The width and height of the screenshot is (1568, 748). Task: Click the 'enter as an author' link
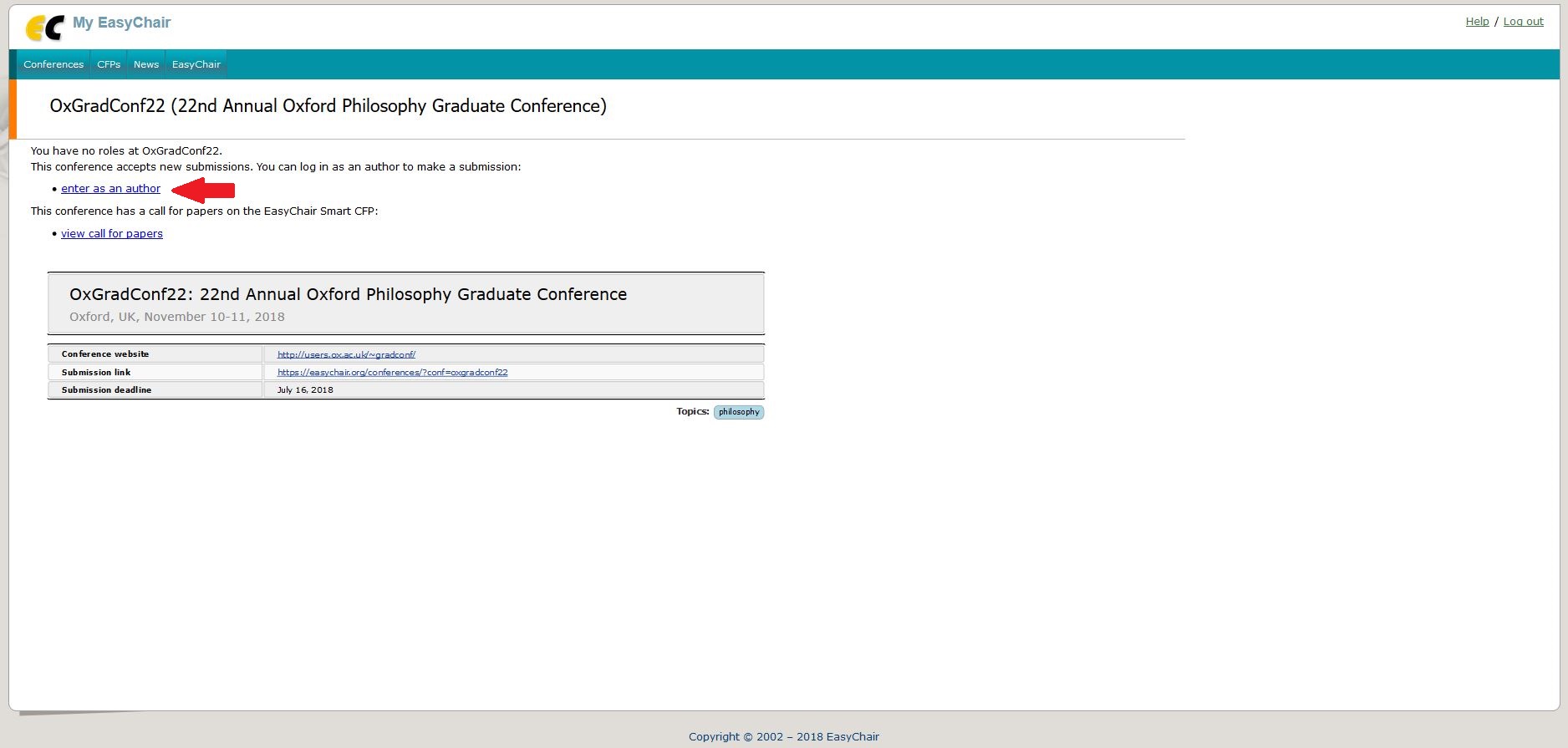(110, 189)
